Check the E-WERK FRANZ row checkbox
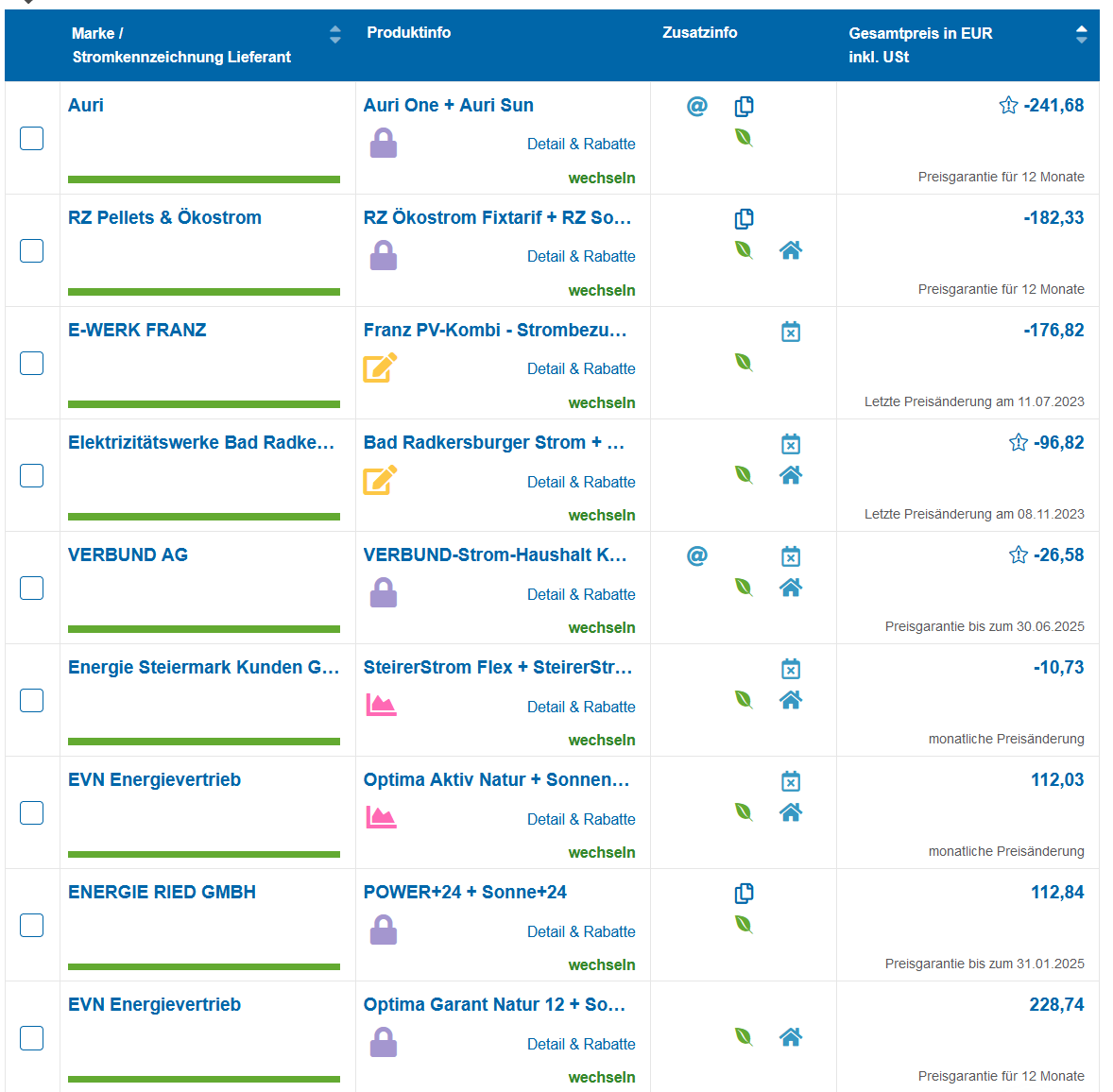Viewport: 1113px width, 1092px height. 31,364
